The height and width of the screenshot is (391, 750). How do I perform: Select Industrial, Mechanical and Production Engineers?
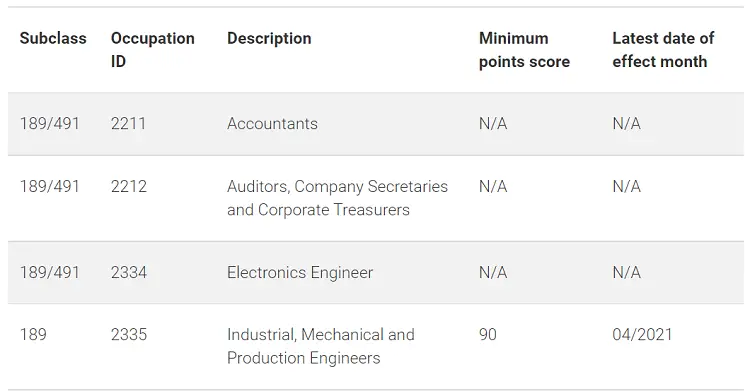[320, 346]
